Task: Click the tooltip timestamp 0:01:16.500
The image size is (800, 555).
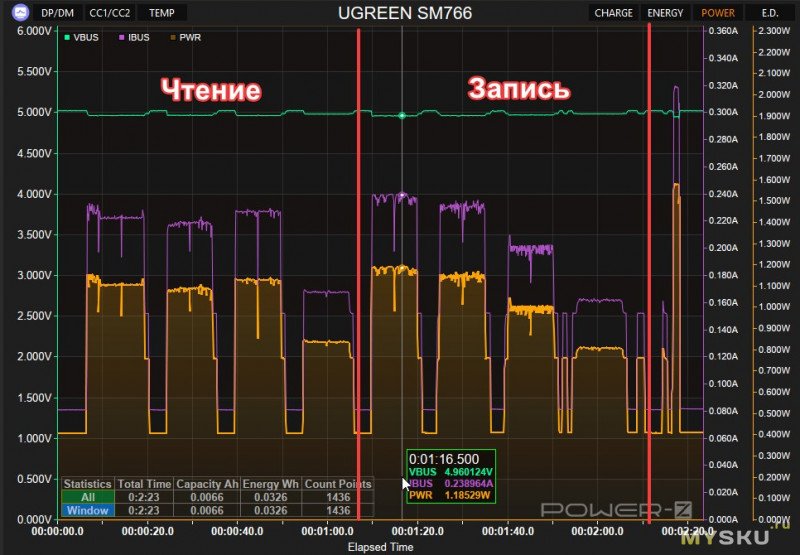Action: click(x=444, y=459)
